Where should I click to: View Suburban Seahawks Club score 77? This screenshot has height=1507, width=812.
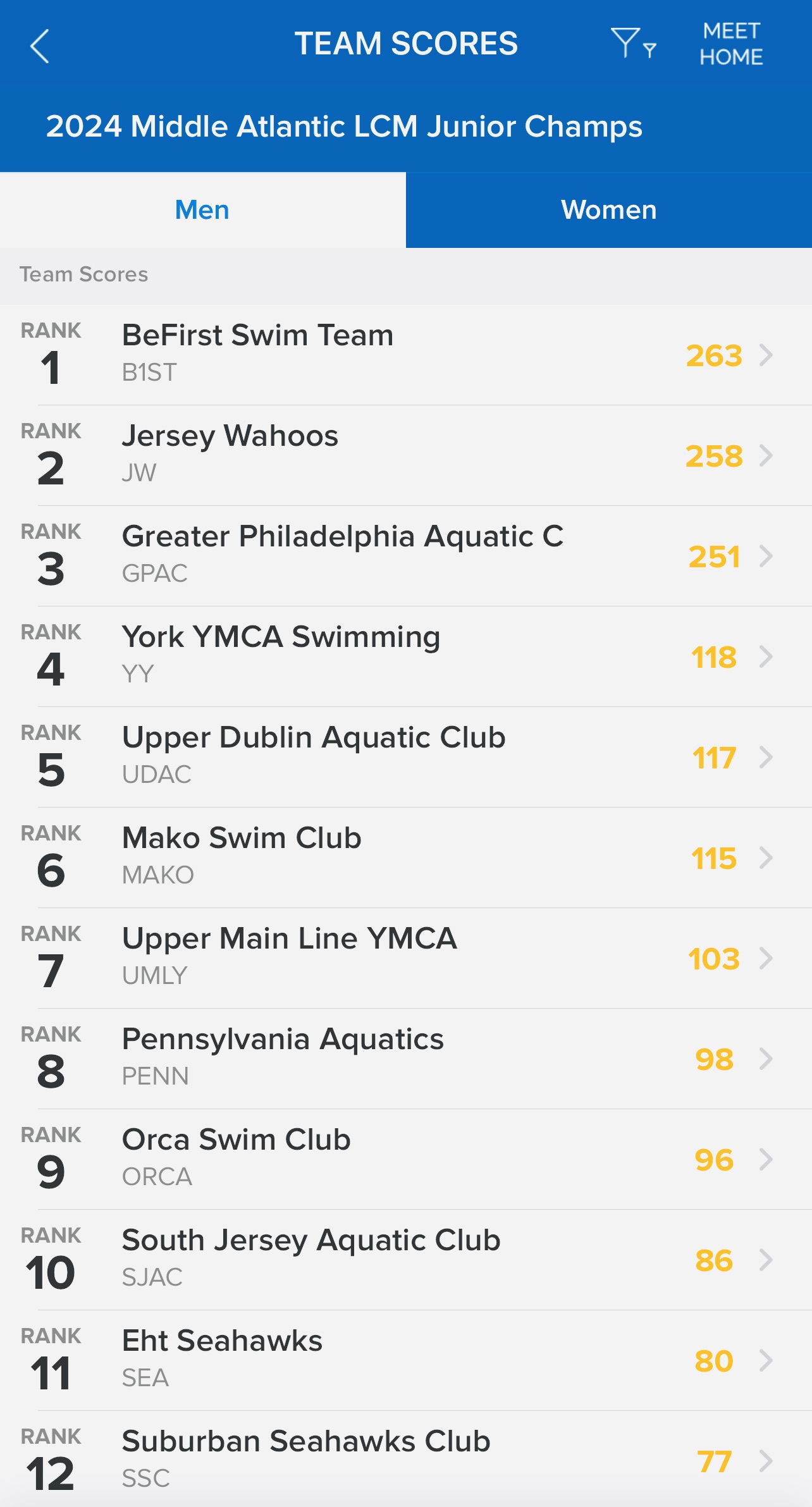click(714, 1461)
